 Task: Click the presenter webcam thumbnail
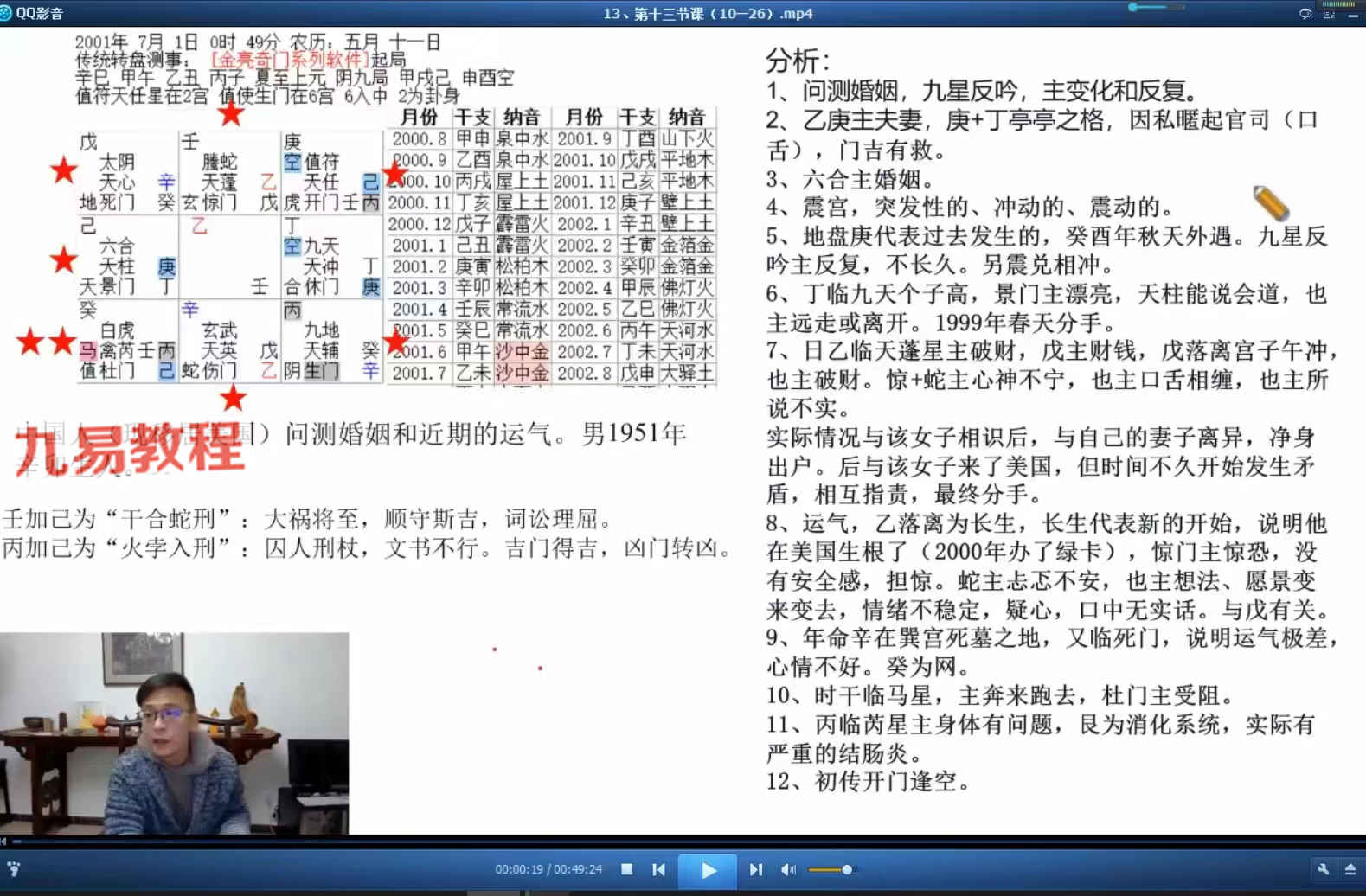pos(174,733)
